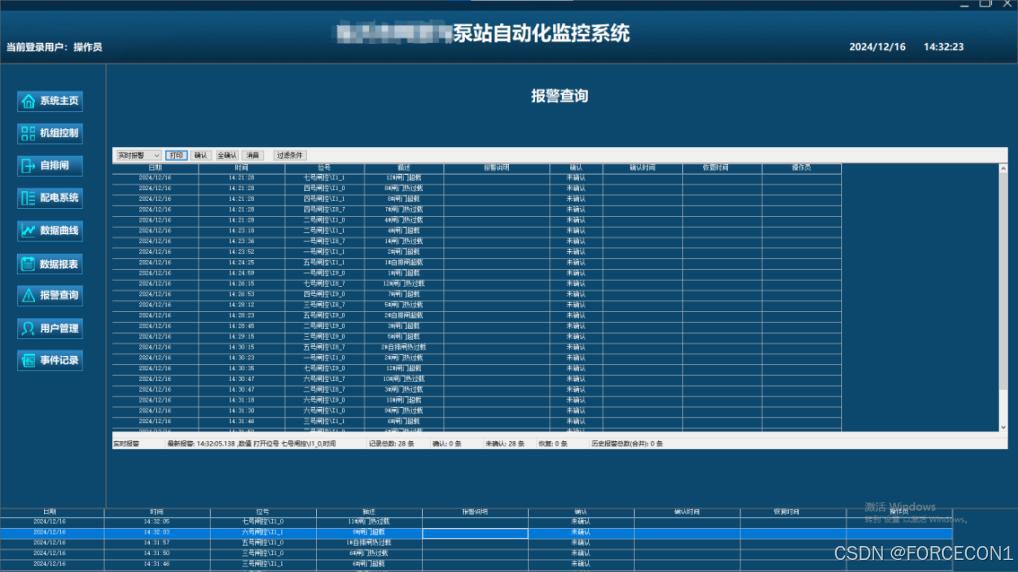Click the 14:32:23 clock in header
The width and height of the screenshot is (1018, 572).
coord(943,47)
